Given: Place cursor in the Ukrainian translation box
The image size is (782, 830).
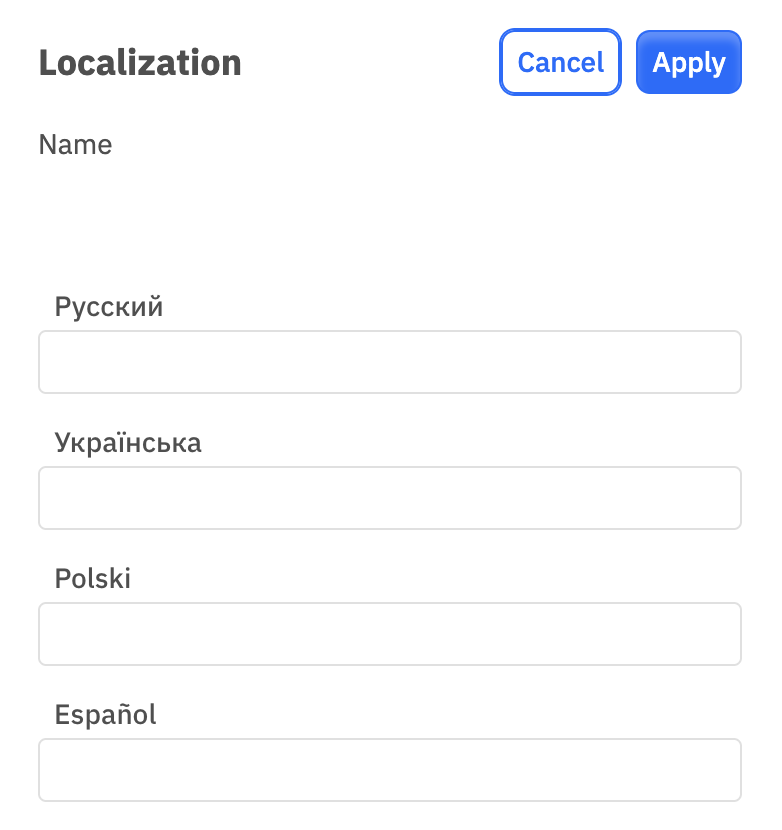Looking at the screenshot, I should pos(390,498).
